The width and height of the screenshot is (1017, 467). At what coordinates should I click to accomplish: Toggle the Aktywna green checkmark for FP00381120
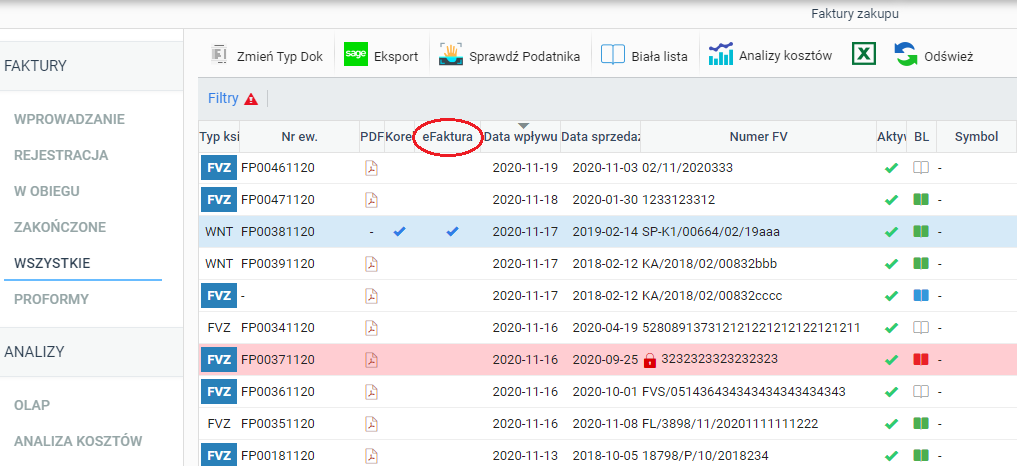pos(892,232)
